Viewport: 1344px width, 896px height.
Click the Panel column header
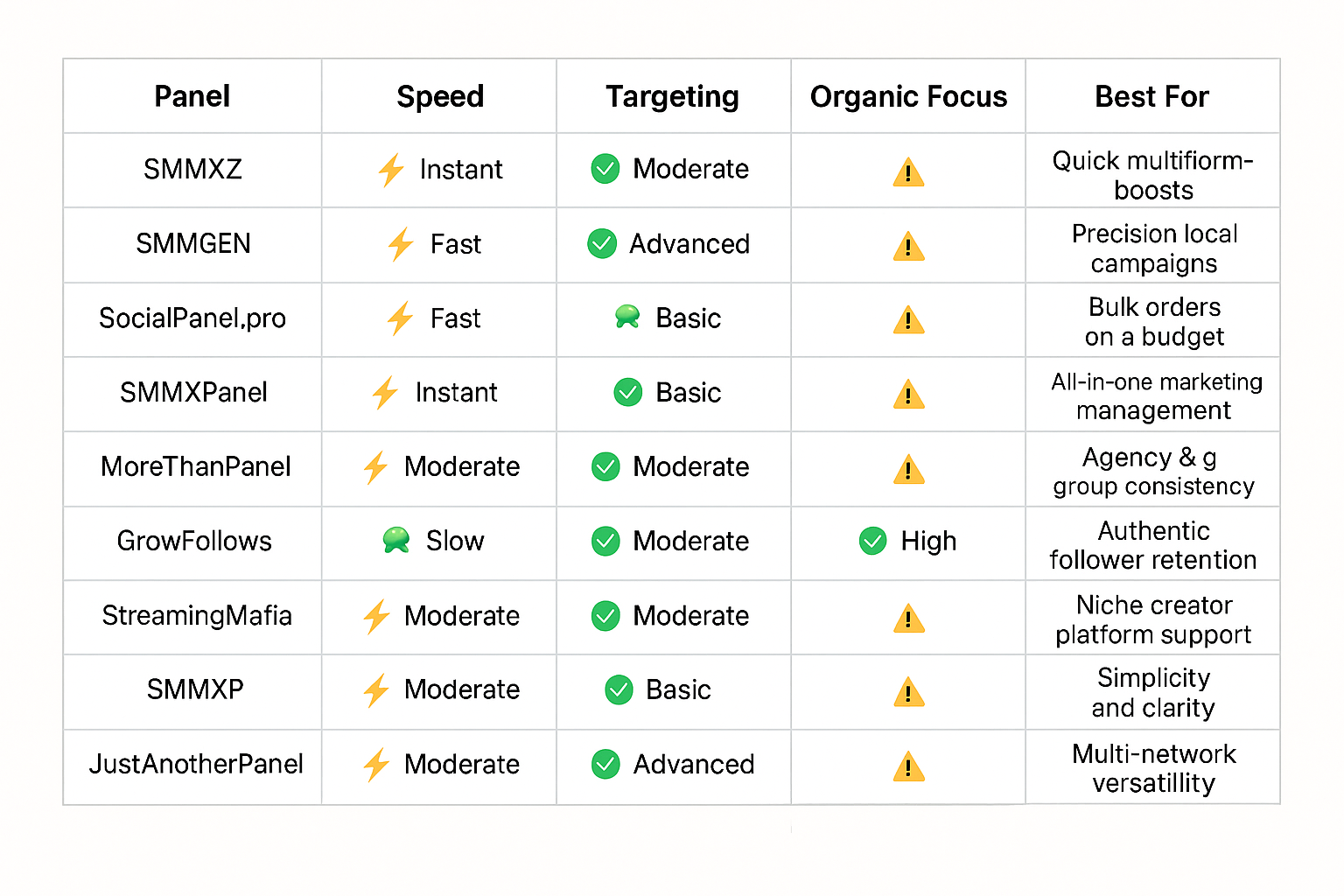point(192,96)
